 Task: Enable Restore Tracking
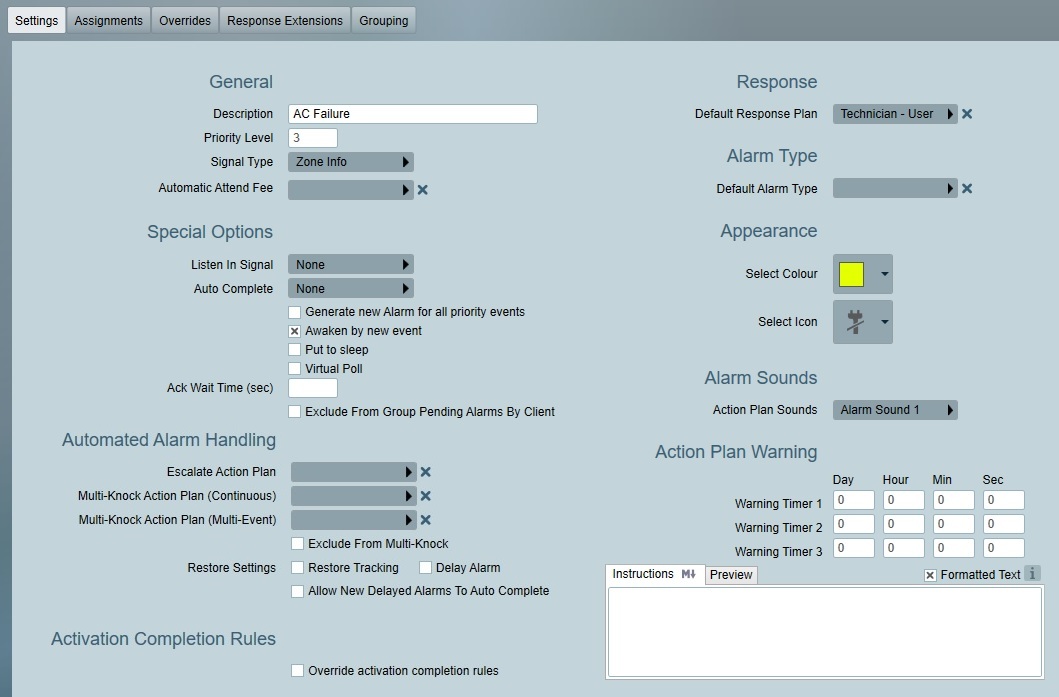(x=297, y=567)
